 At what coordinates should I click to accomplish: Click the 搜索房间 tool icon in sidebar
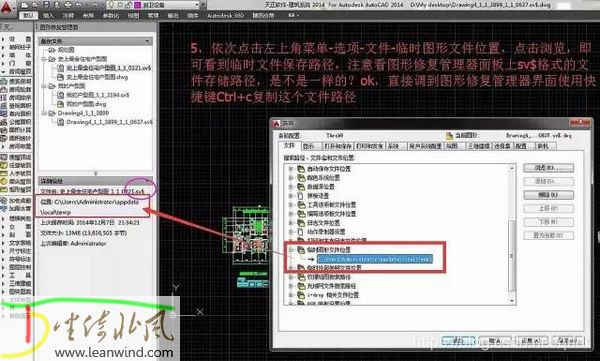pyautogui.click(x=3, y=81)
